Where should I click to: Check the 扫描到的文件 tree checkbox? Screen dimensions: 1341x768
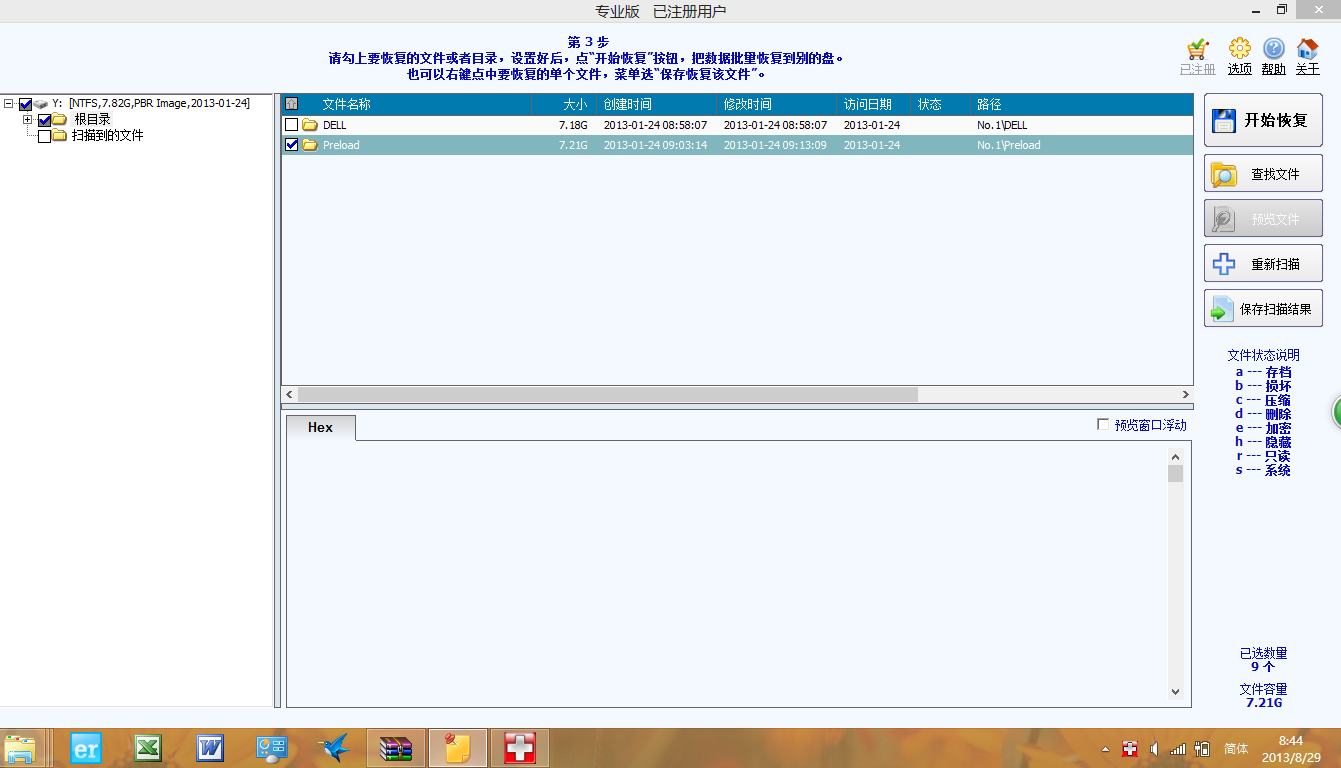click(x=44, y=136)
